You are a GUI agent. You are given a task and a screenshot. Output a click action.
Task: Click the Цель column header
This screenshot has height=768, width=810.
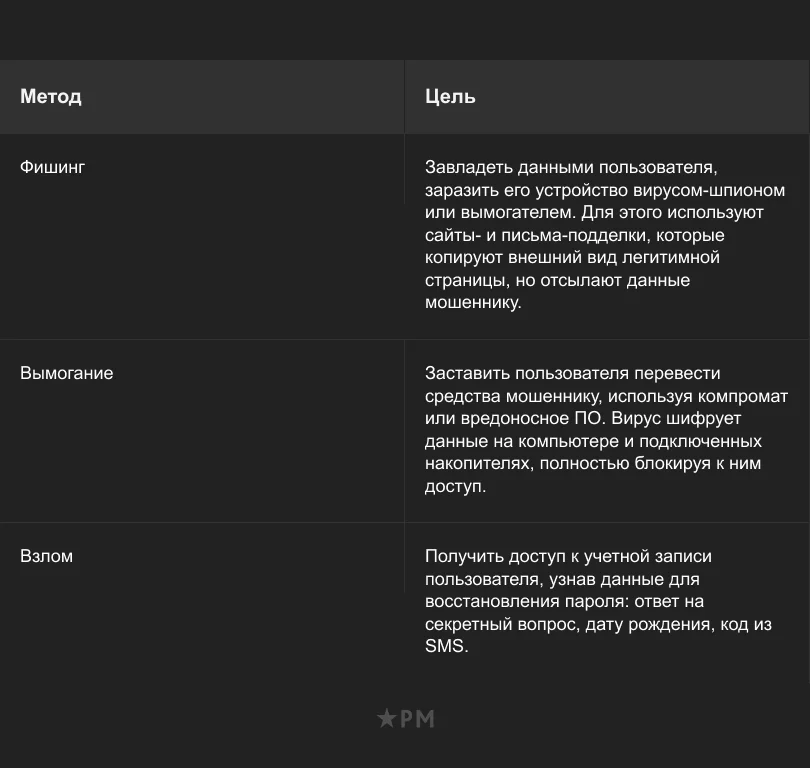[x=450, y=97]
